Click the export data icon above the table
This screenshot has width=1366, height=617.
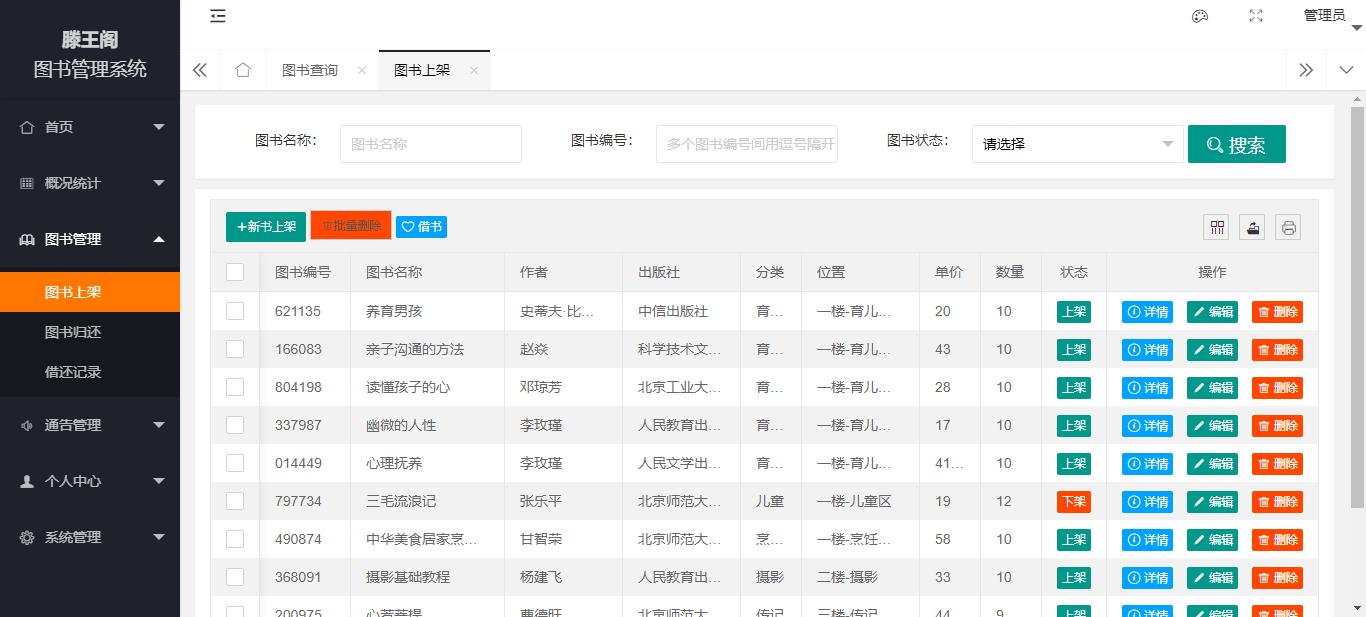point(1252,227)
